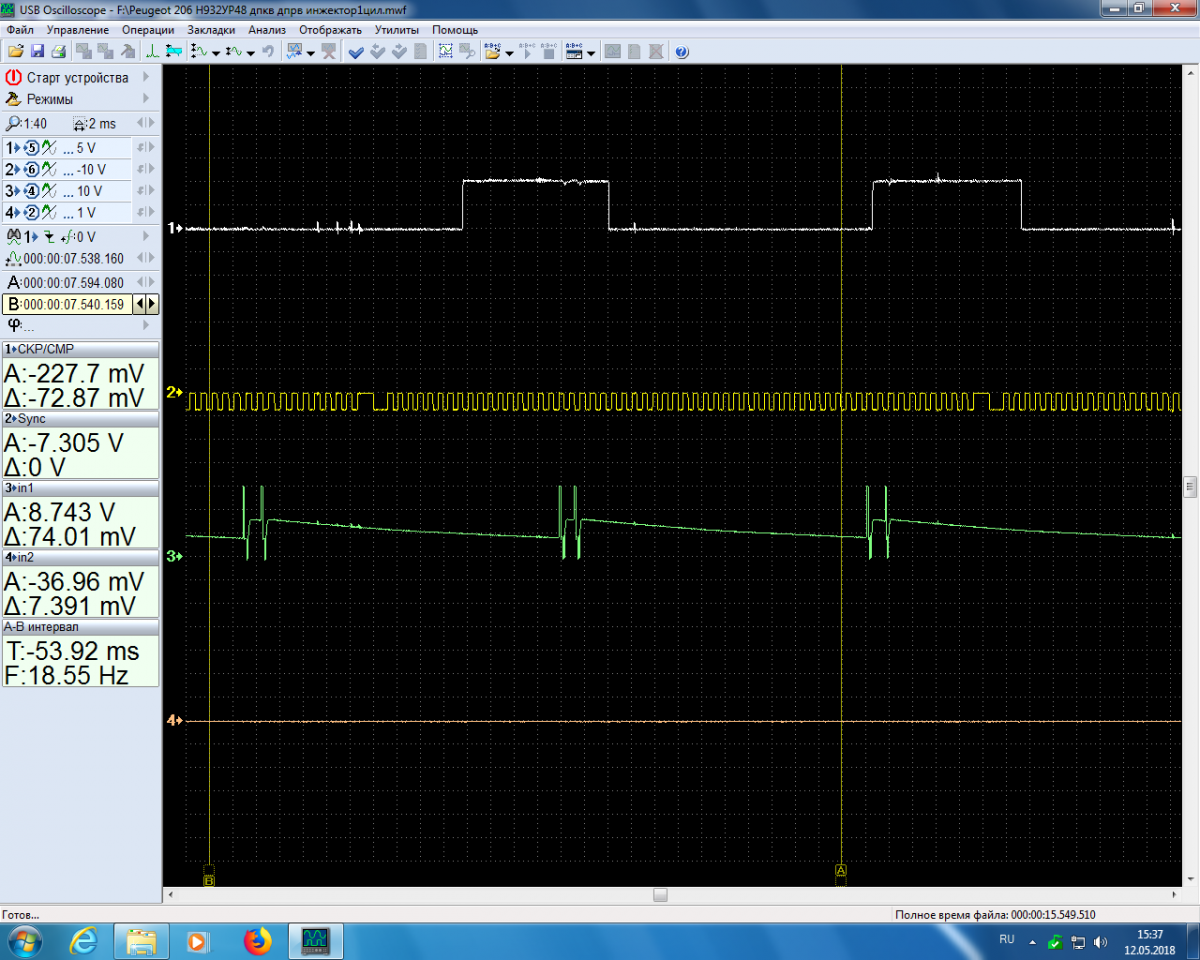This screenshot has height=960, width=1200.
Task: Click the blue checkmark toolbar icon
Action: [x=355, y=51]
